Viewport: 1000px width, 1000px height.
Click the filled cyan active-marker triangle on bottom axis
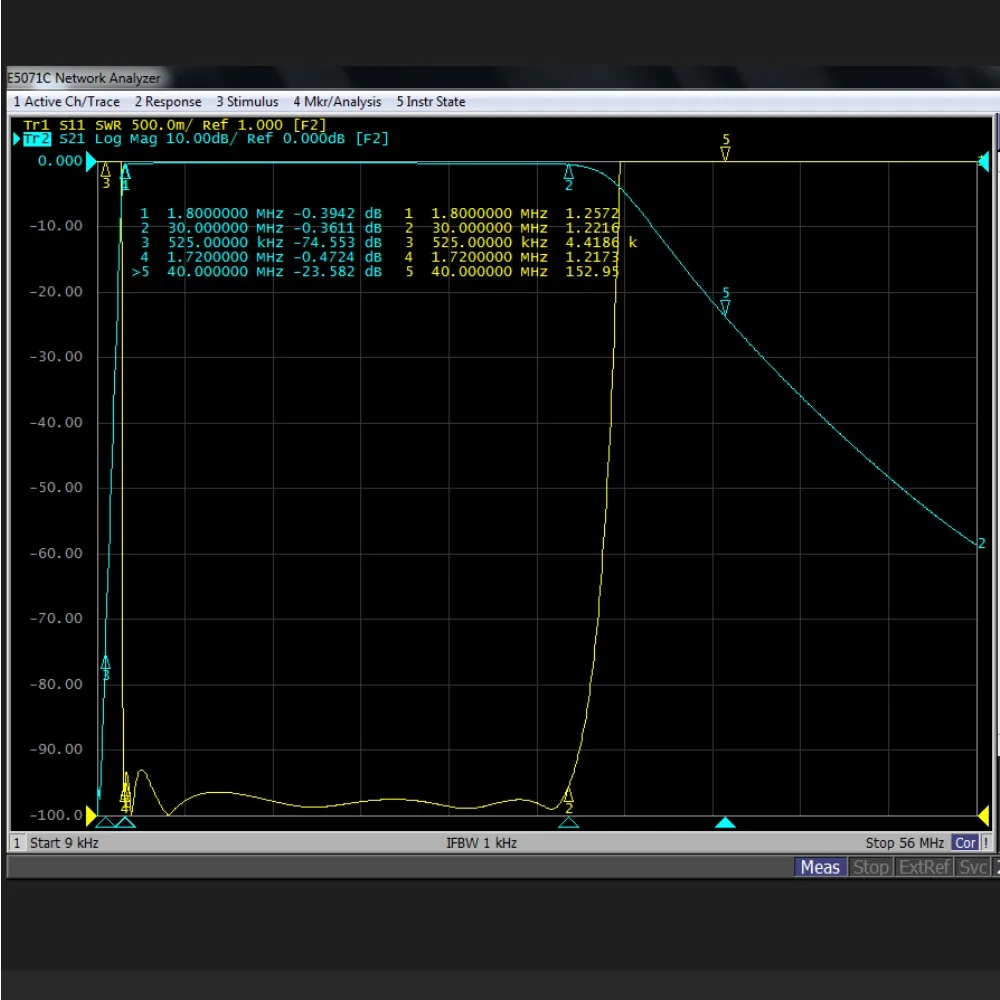click(x=725, y=823)
